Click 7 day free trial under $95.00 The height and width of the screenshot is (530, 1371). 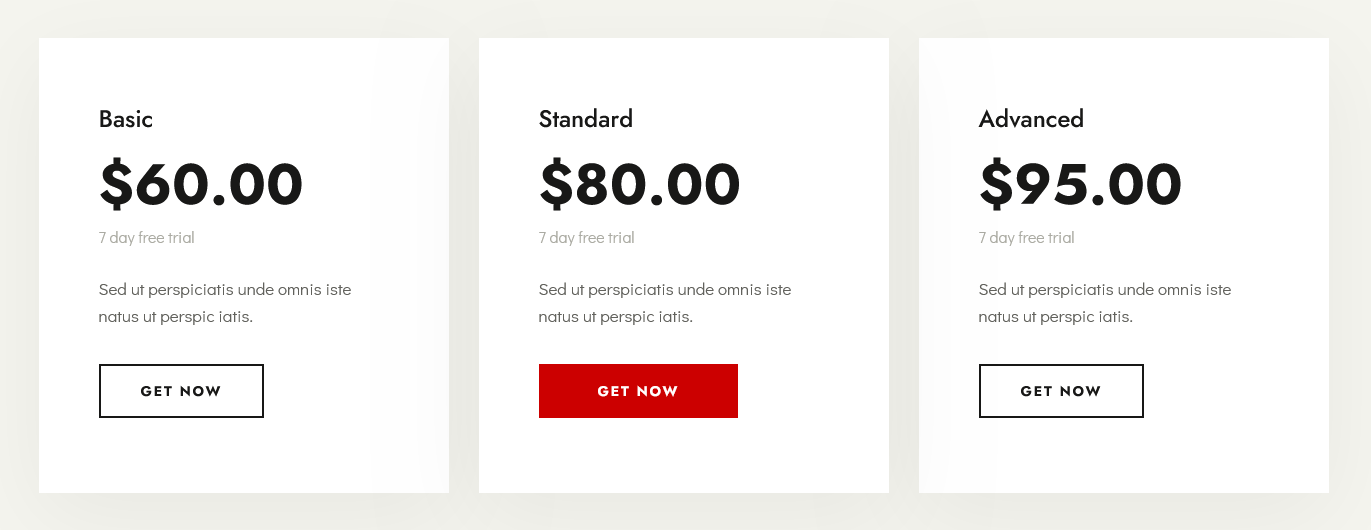(1027, 237)
